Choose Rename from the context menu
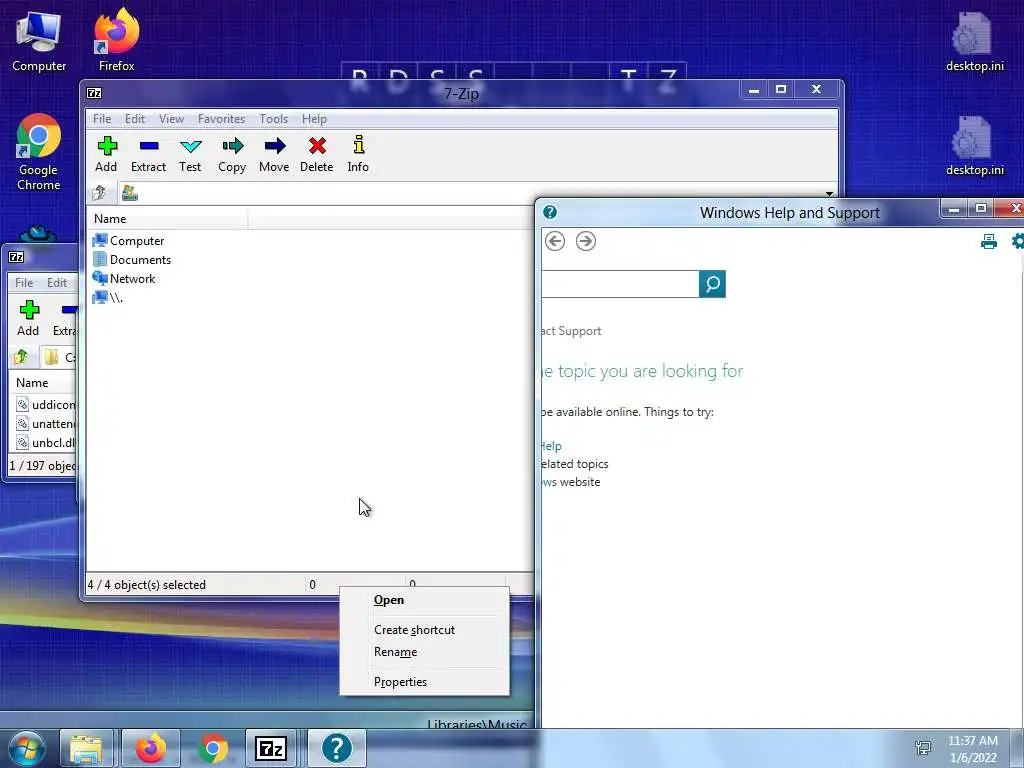1024x768 pixels. click(x=424, y=652)
